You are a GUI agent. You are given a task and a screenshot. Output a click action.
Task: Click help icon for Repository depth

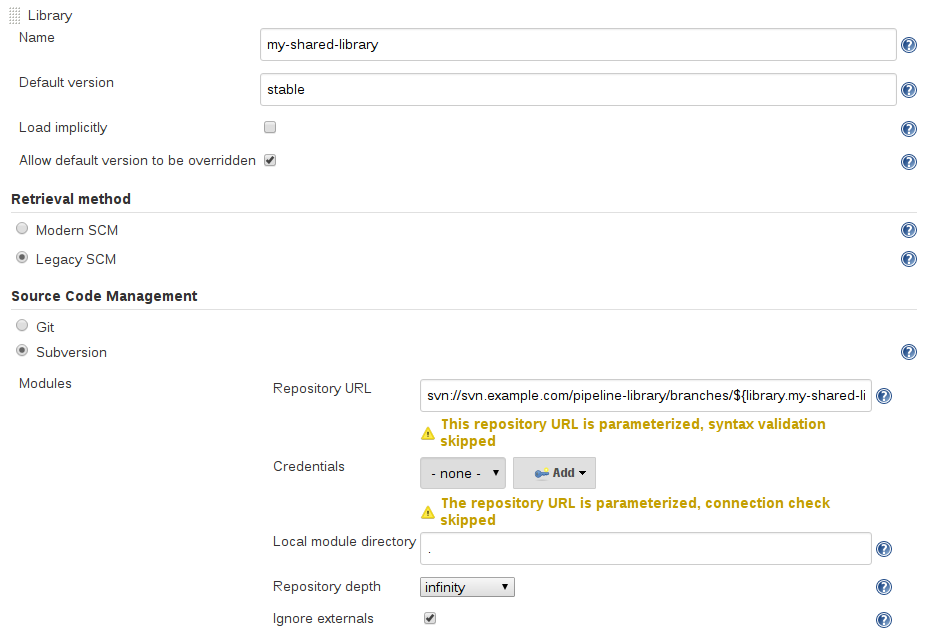pos(884,588)
